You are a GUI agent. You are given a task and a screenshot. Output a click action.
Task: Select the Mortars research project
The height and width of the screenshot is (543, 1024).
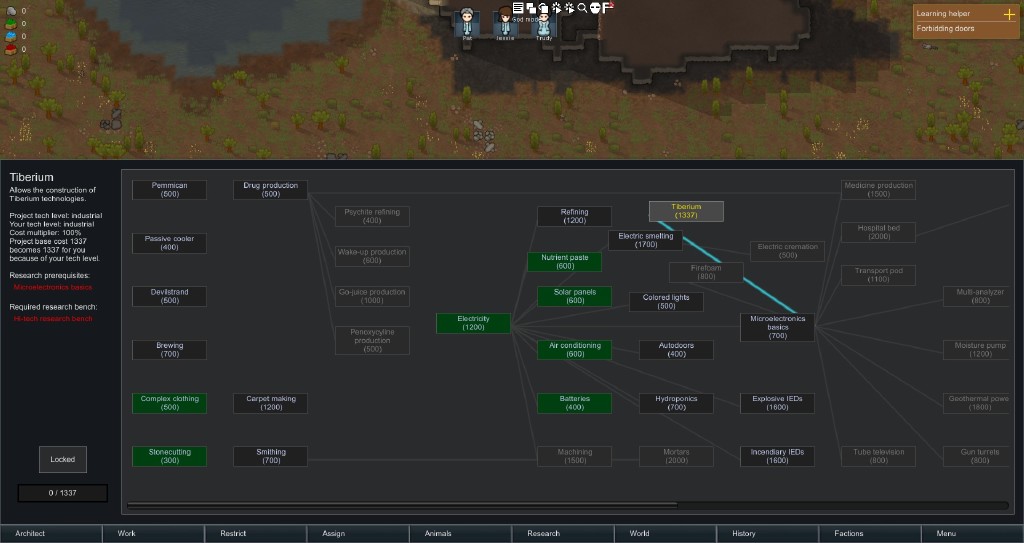676,456
